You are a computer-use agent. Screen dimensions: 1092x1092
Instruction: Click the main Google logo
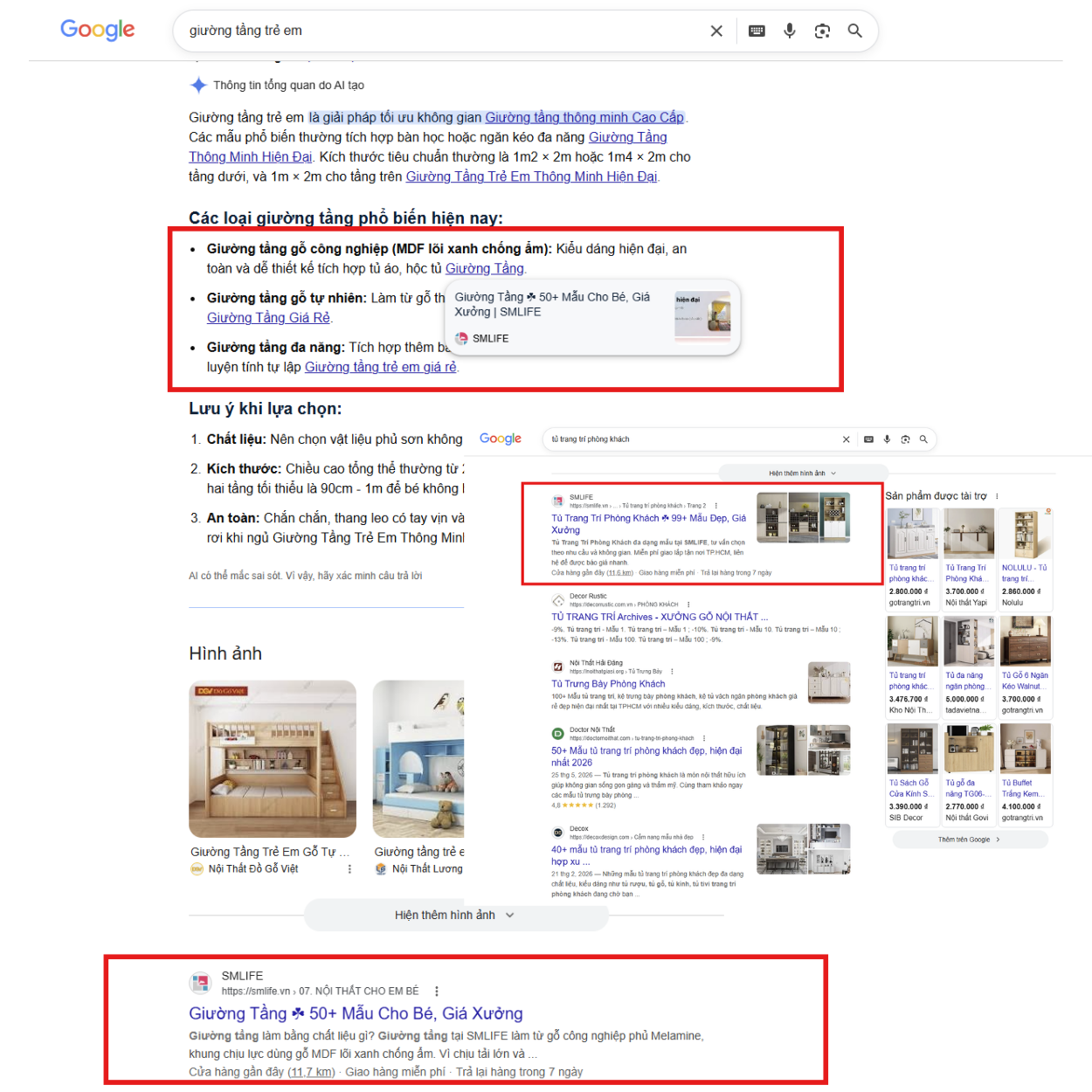point(98,30)
